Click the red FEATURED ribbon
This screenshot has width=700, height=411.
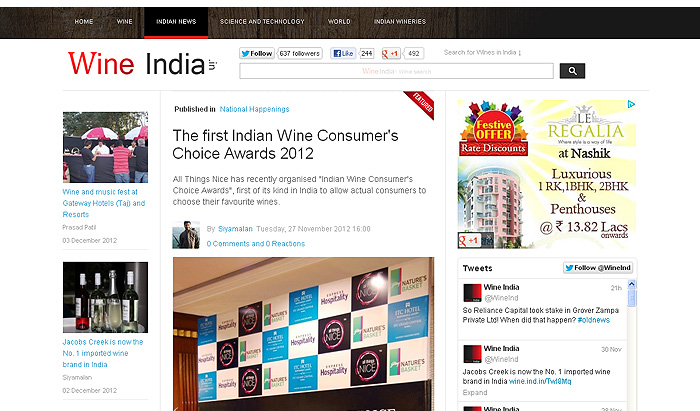click(421, 104)
